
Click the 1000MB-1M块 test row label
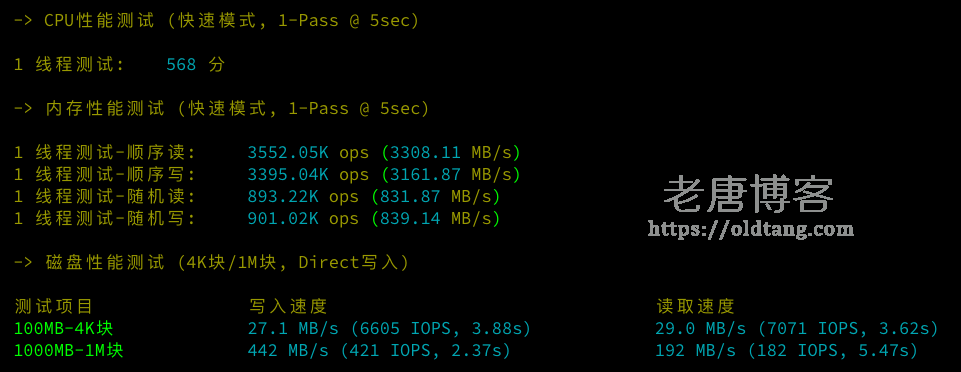pos(69,351)
